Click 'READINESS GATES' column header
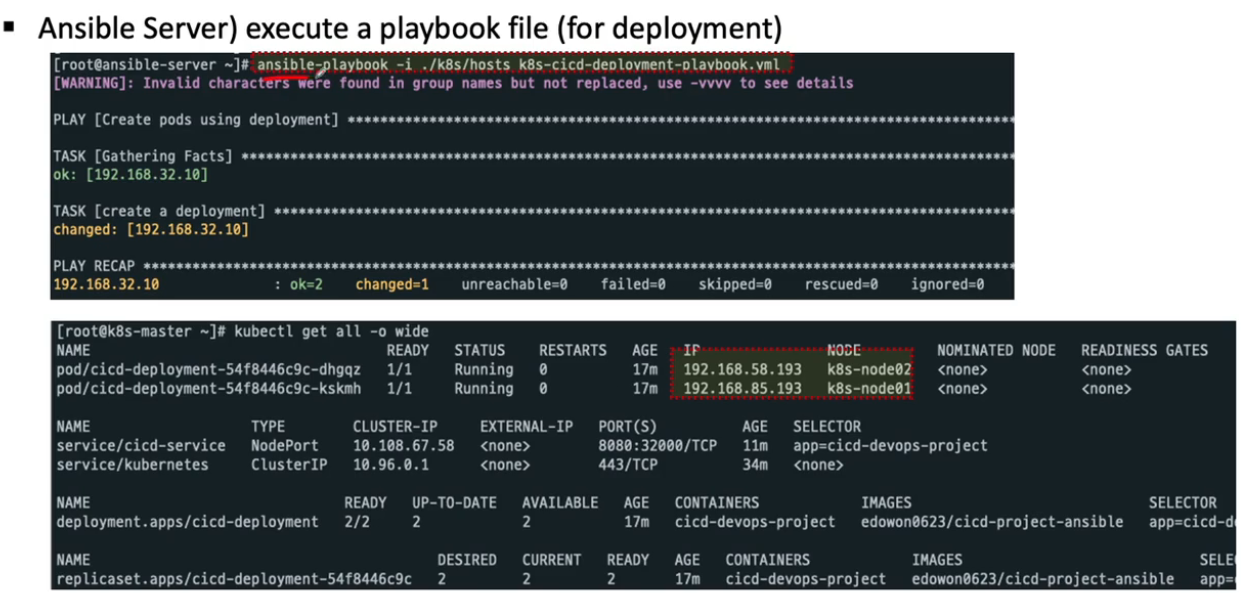1258x609 pixels. [x=1144, y=351]
